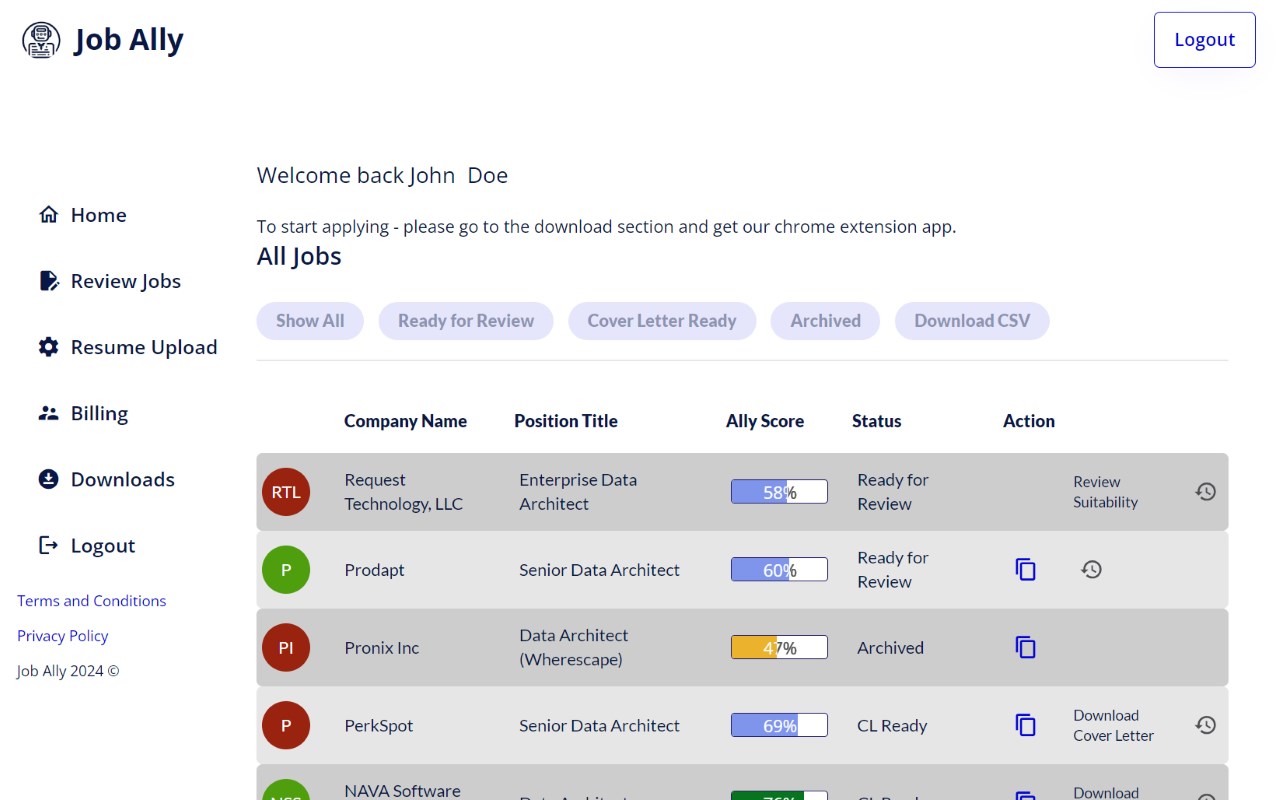The image size is (1280, 800).
Task: Open history for PerkSpot row
Action: coord(1206,725)
